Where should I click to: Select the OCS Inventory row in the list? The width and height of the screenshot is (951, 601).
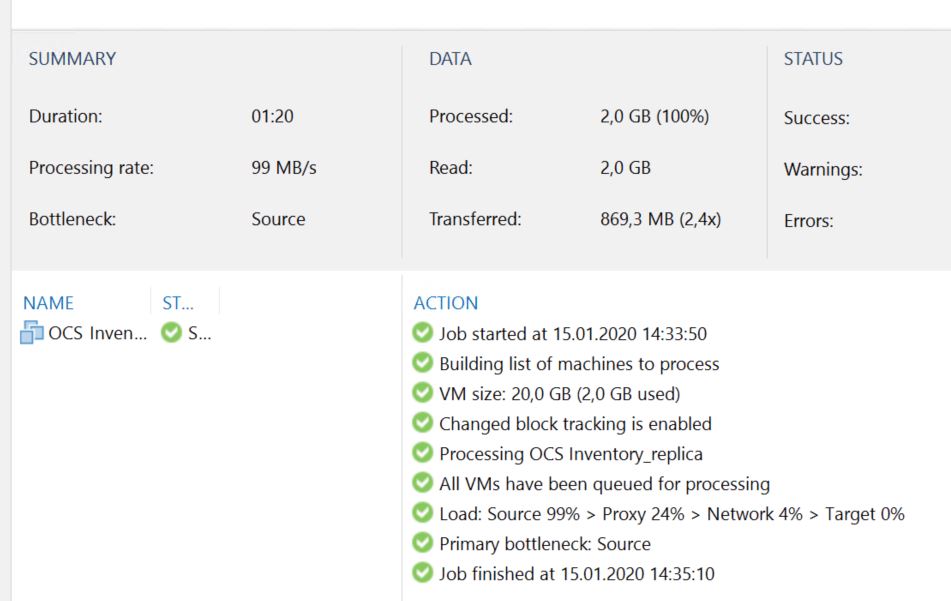pos(97,333)
